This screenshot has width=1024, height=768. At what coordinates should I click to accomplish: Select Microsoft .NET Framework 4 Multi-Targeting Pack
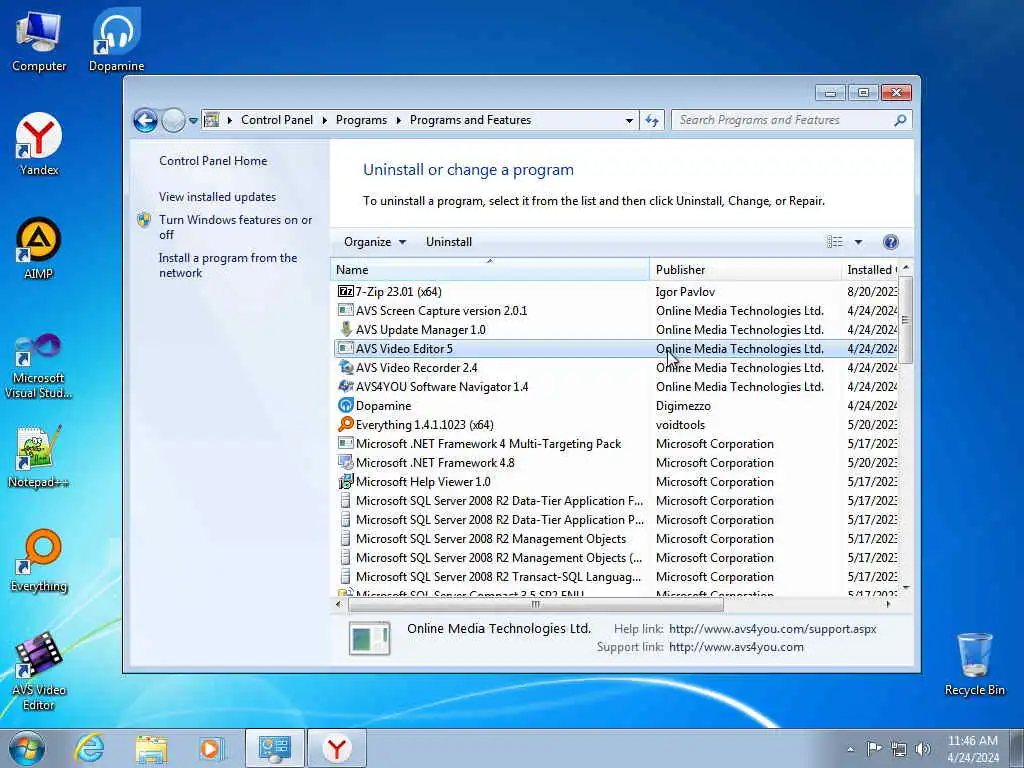[616, 444]
